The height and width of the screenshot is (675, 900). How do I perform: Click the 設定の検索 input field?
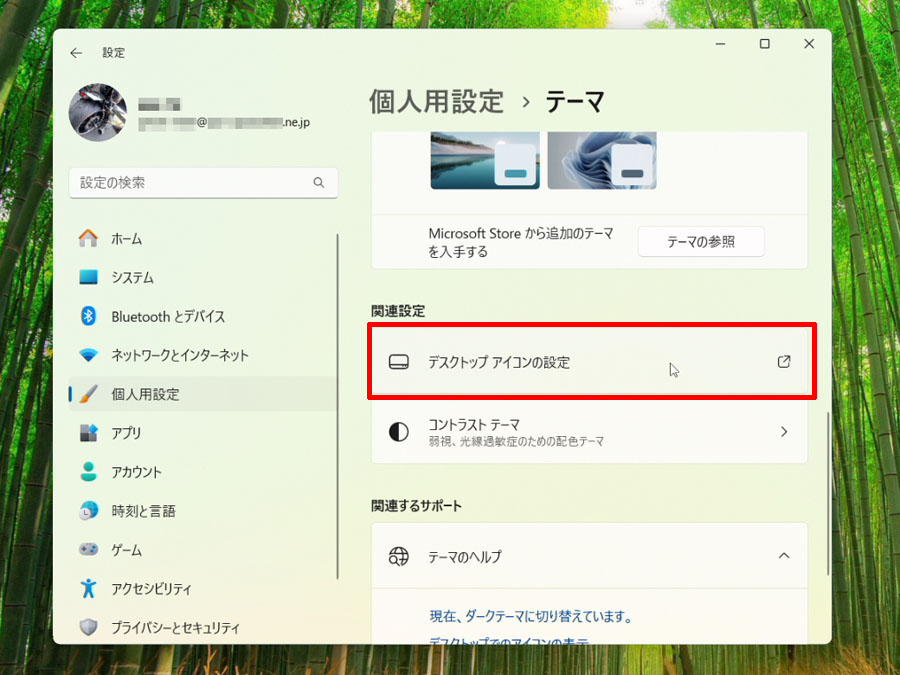click(x=204, y=183)
